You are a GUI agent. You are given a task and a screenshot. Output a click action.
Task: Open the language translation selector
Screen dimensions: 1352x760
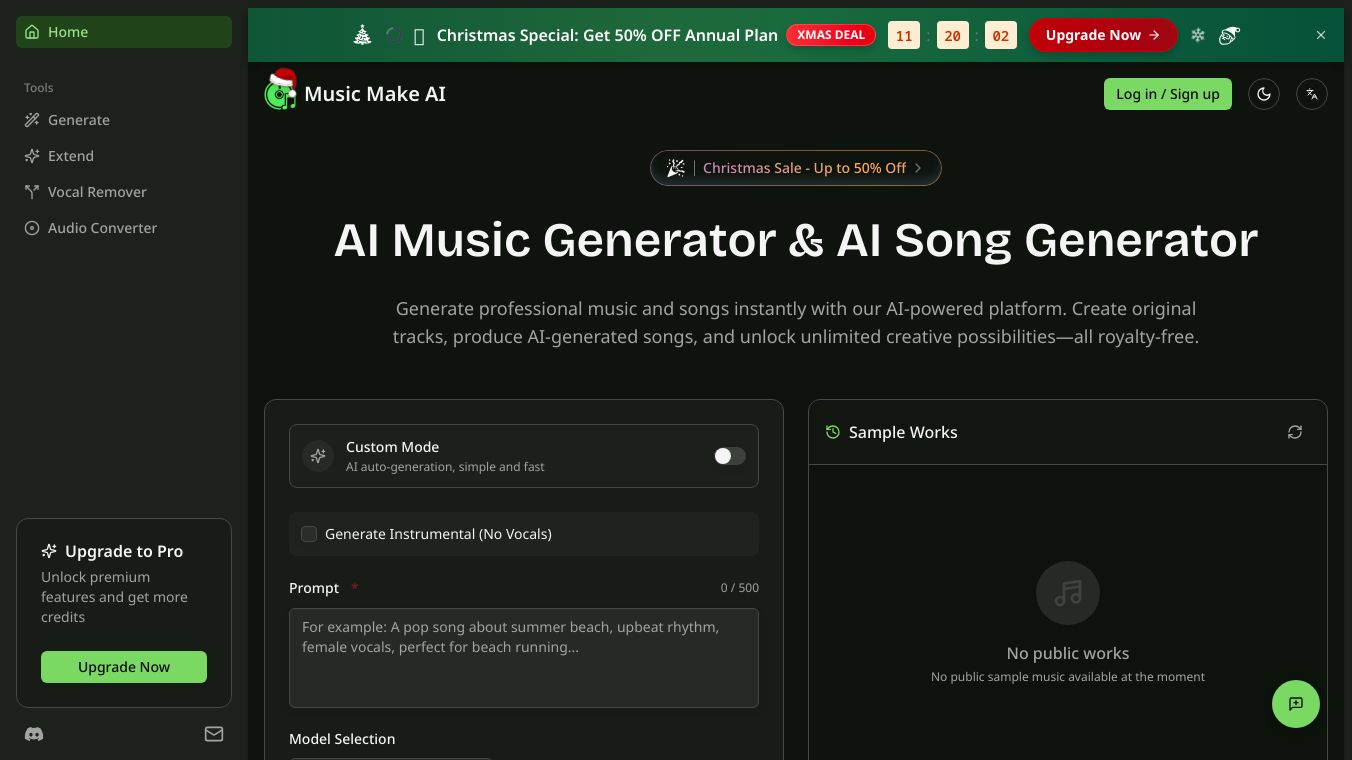coord(1312,94)
